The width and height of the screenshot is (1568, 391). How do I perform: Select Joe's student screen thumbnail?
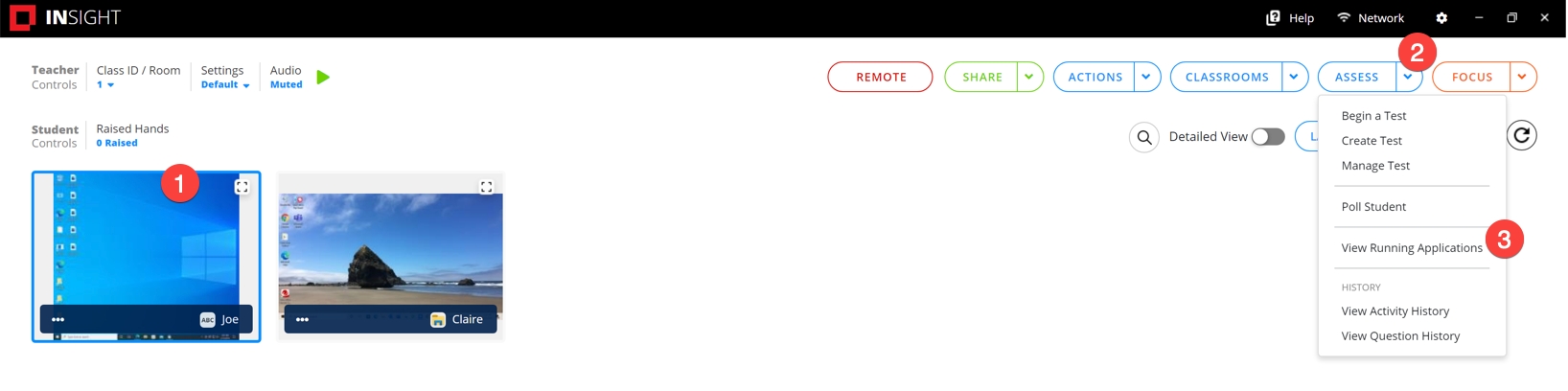[146, 257]
